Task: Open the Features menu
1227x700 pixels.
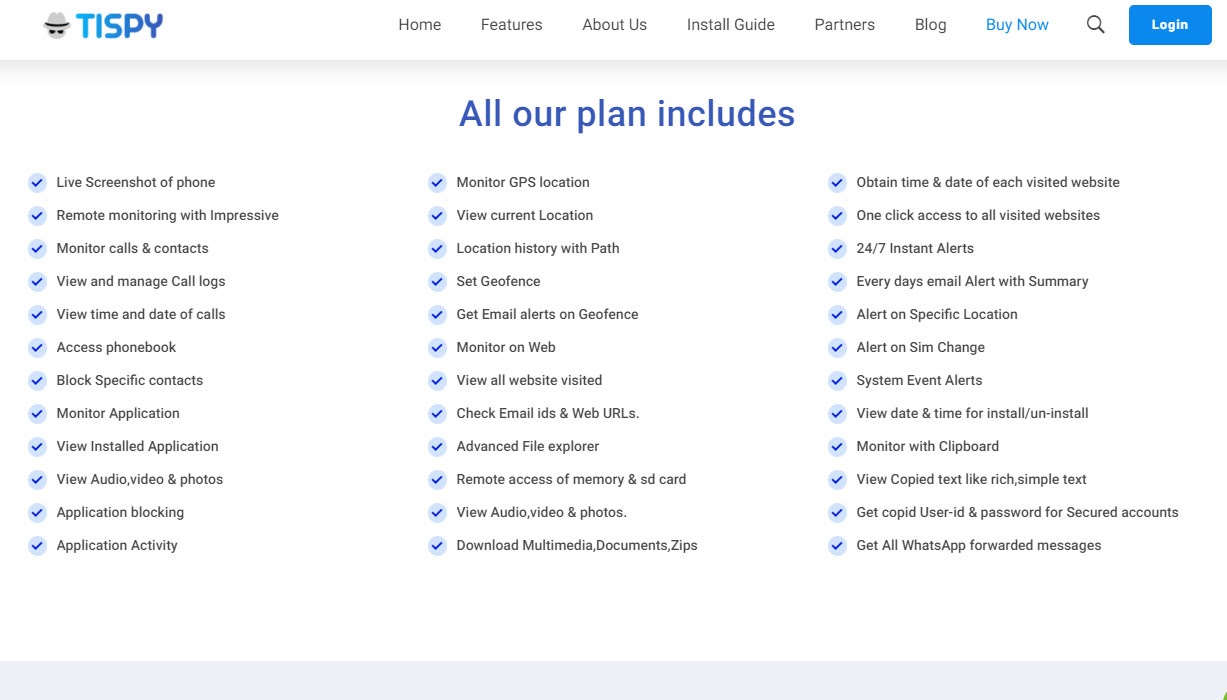Action: pos(511,25)
